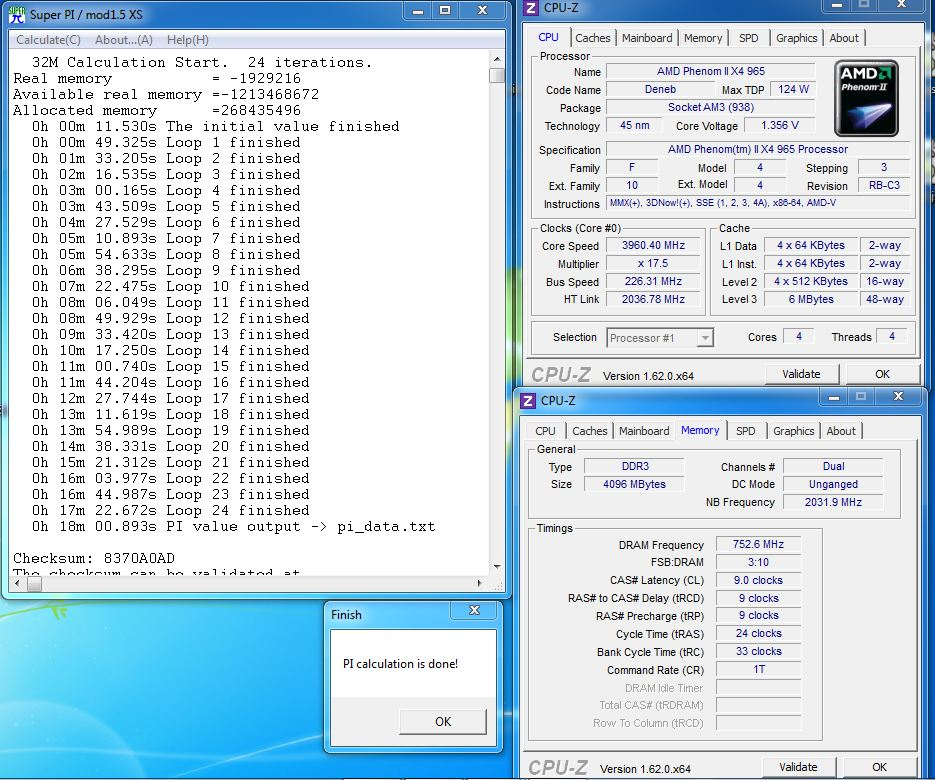This screenshot has width=935, height=780.
Task: Click the Super PI vertical scrollbar thumb
Action: pyautogui.click(x=497, y=76)
